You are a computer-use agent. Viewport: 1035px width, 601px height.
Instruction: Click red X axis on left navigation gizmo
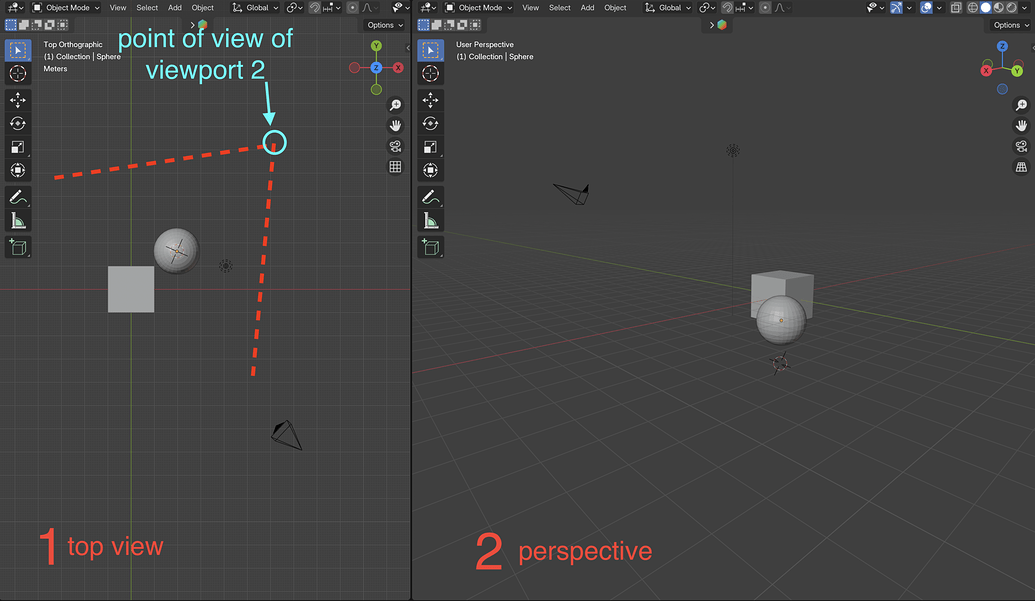click(x=398, y=67)
